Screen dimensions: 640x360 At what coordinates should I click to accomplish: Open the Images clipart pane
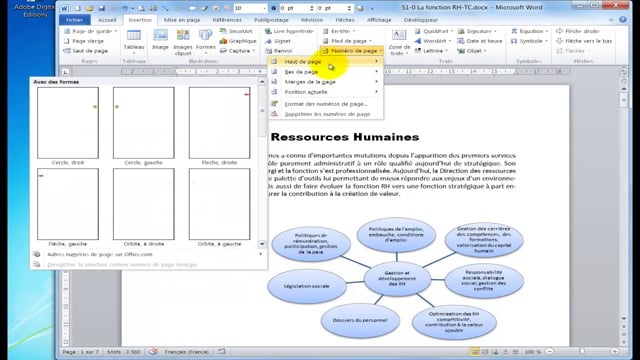click(x=183, y=42)
